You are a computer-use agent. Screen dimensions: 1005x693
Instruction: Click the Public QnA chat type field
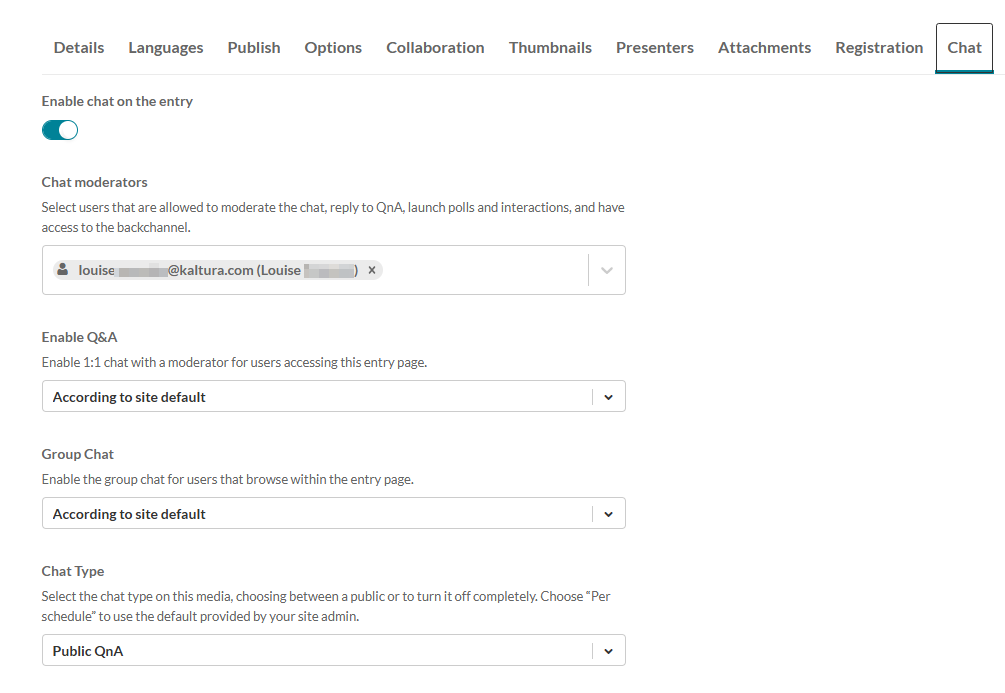300,651
